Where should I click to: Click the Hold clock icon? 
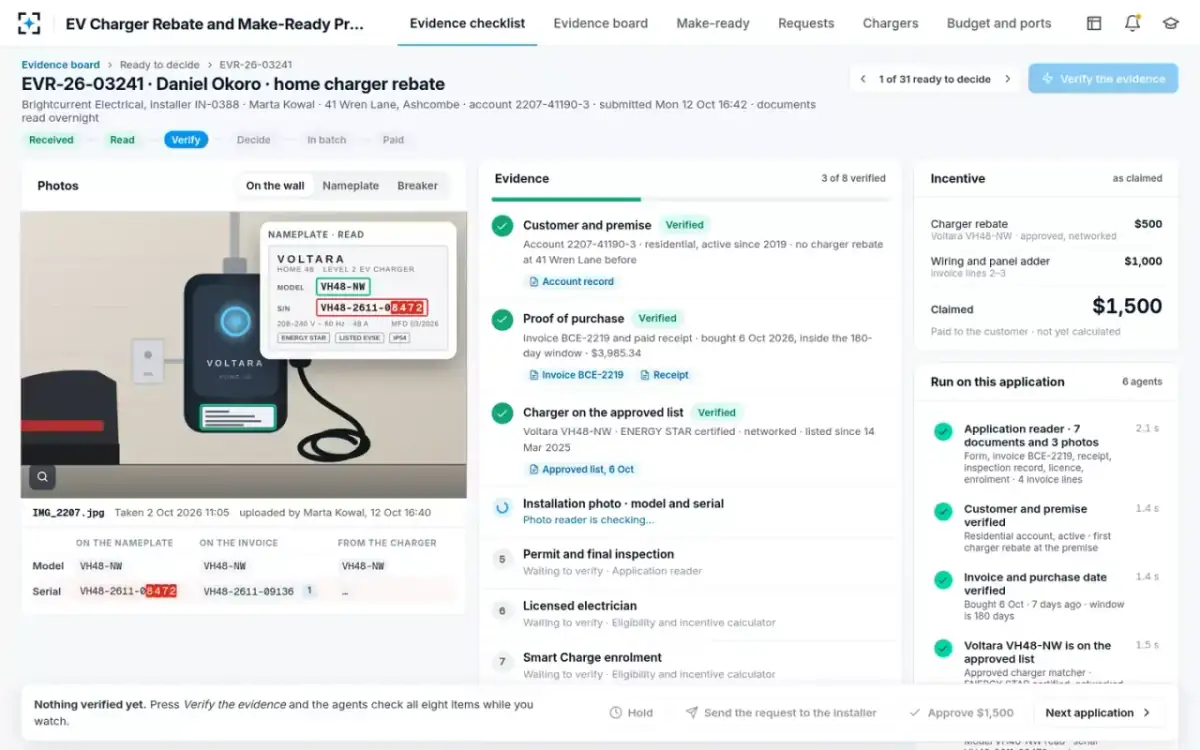(617, 713)
